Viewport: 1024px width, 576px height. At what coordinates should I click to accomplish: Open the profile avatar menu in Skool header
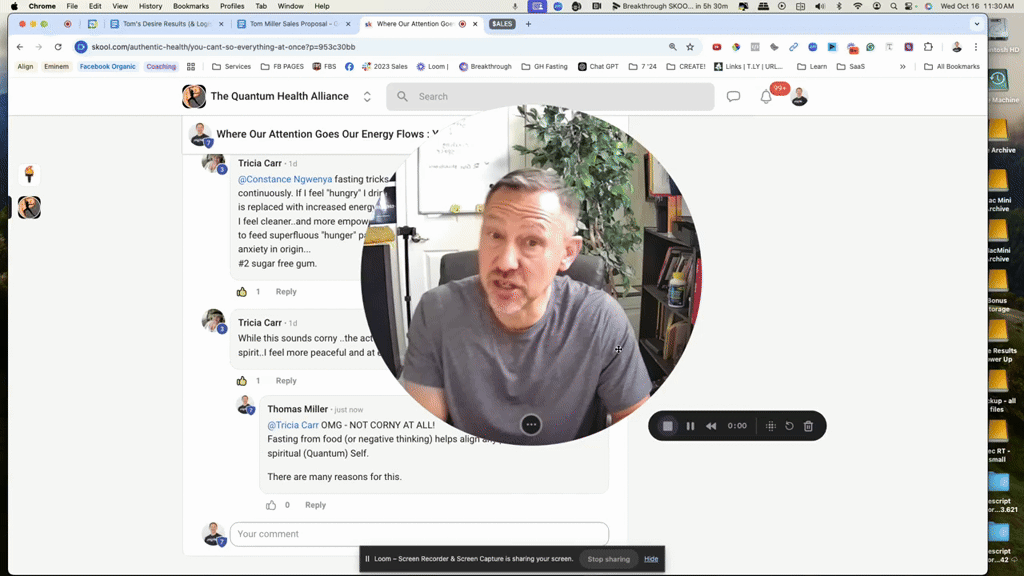coord(799,97)
